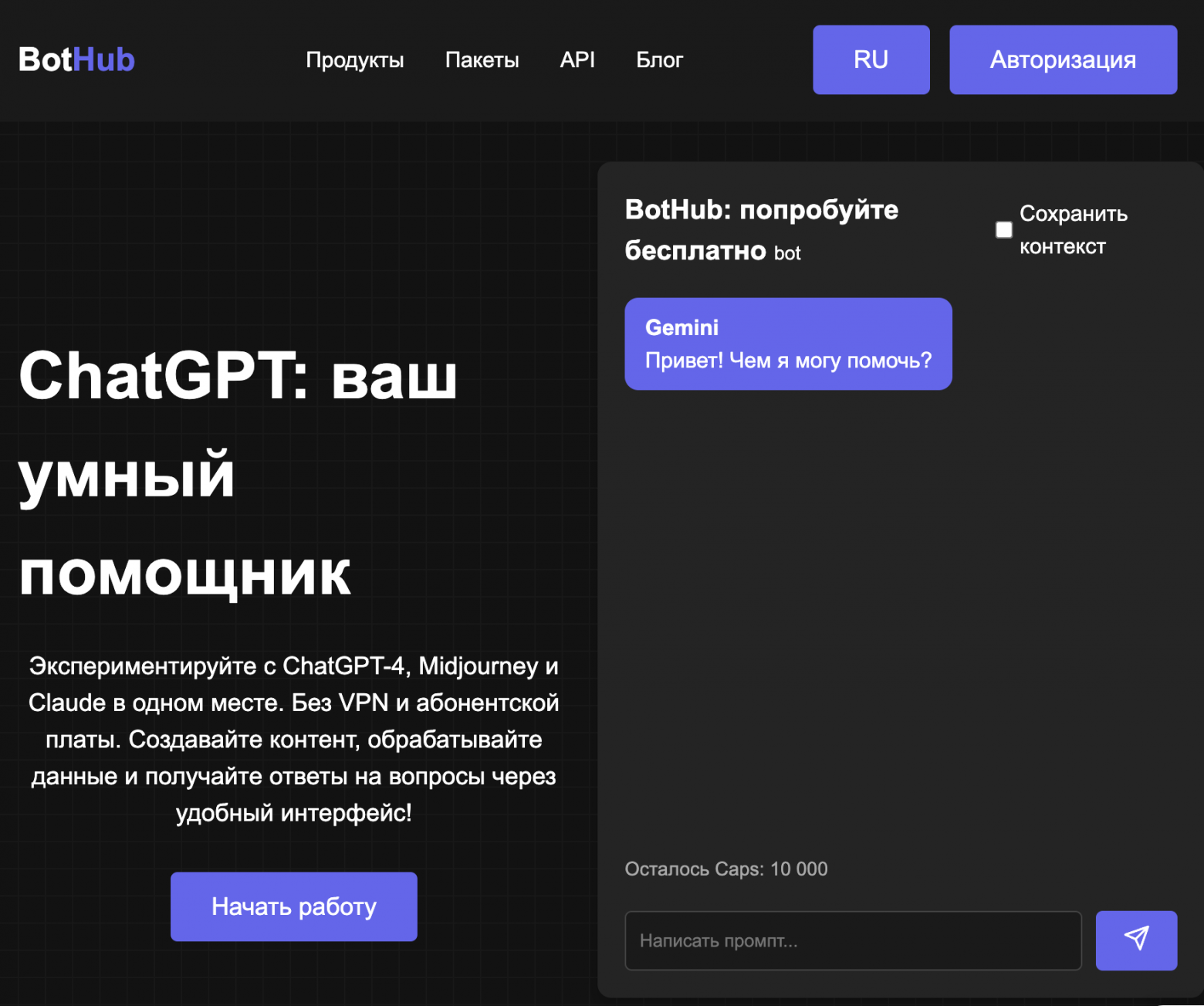The width and height of the screenshot is (1204, 1006).
Task: Go to the API page
Action: coord(577,59)
